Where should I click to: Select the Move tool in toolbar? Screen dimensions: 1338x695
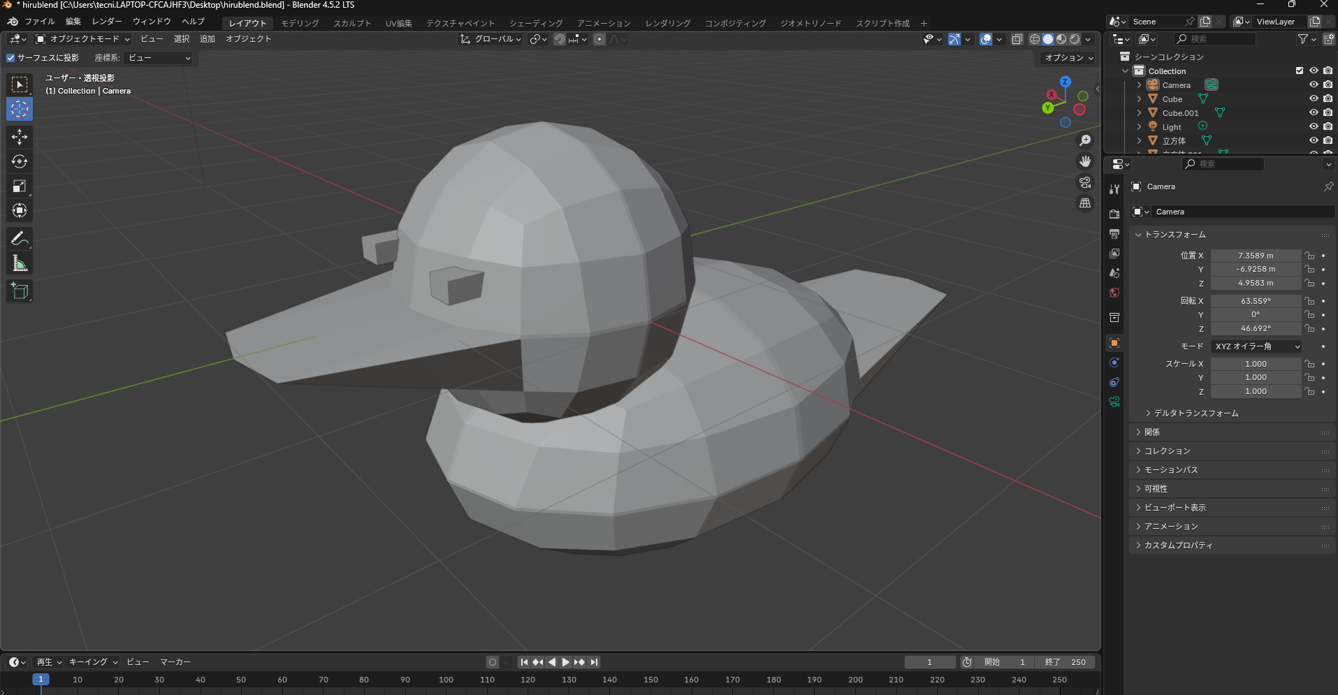pos(19,137)
